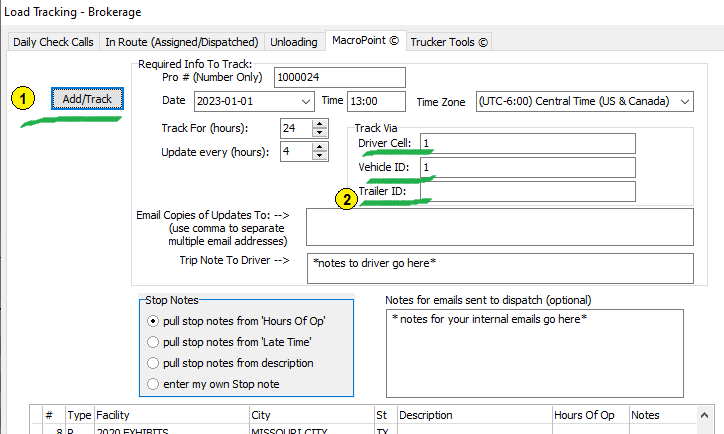This screenshot has width=724, height=434.
Task: Decrease the Update every hours value
Action: tap(319, 156)
